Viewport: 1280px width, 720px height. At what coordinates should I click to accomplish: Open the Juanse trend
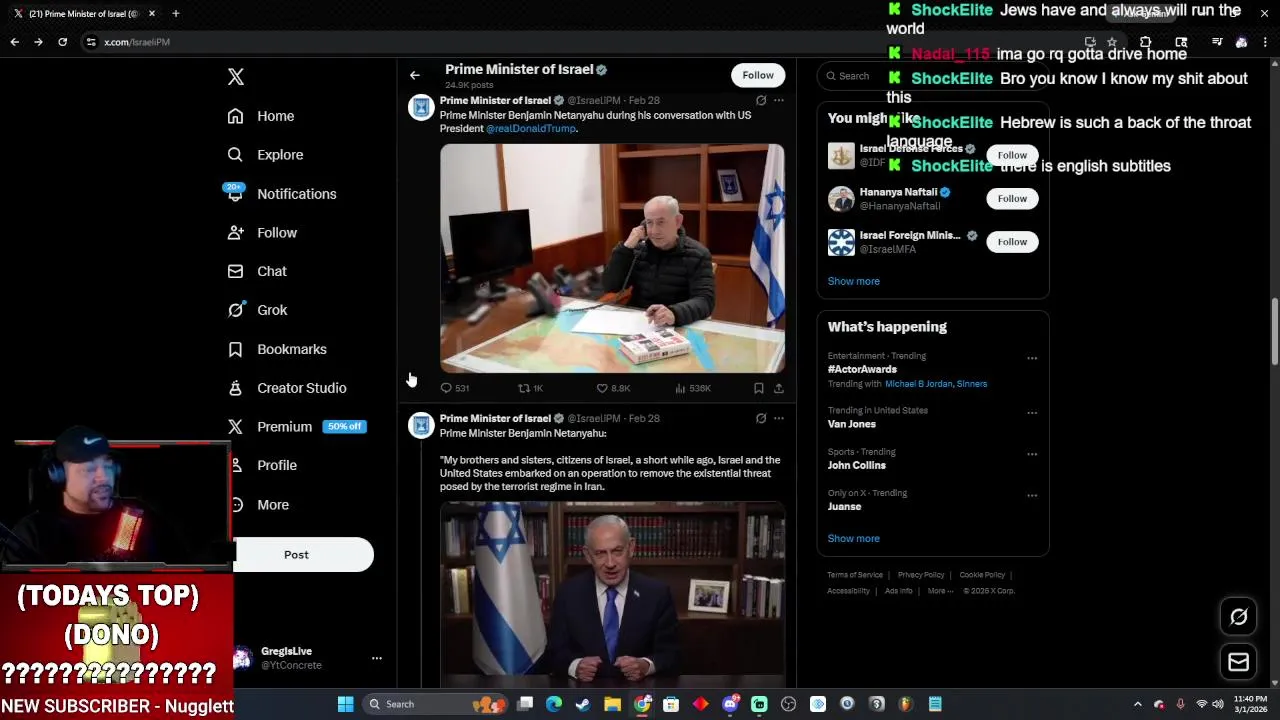844,506
